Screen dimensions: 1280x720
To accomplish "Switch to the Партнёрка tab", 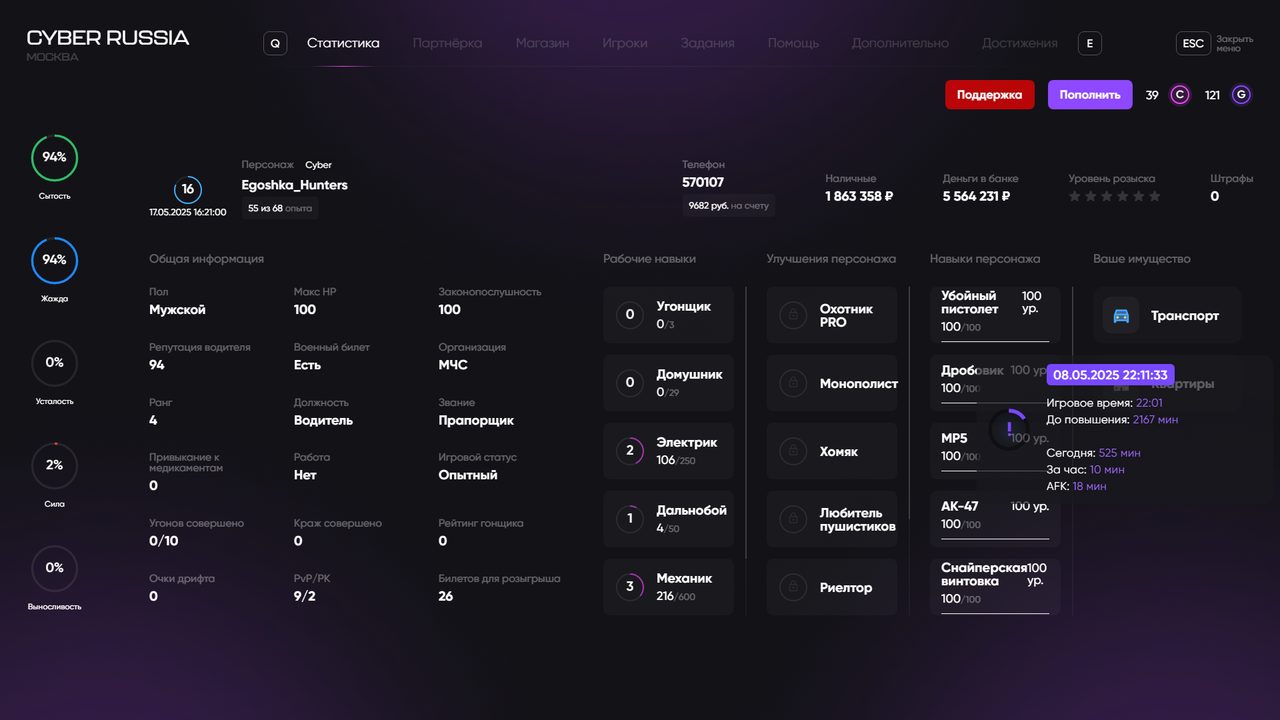I will click(x=447, y=43).
